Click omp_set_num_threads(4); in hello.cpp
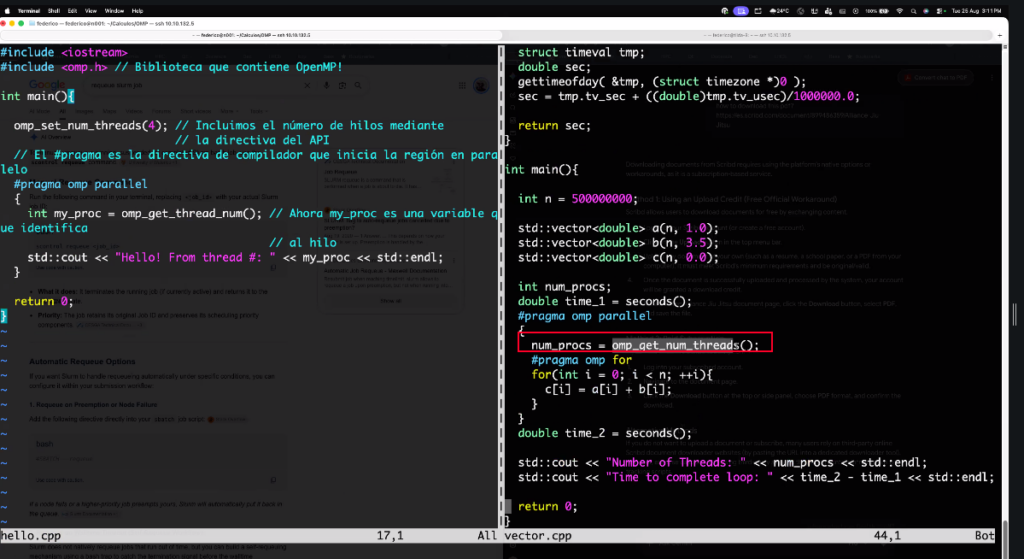 [x=91, y=125]
